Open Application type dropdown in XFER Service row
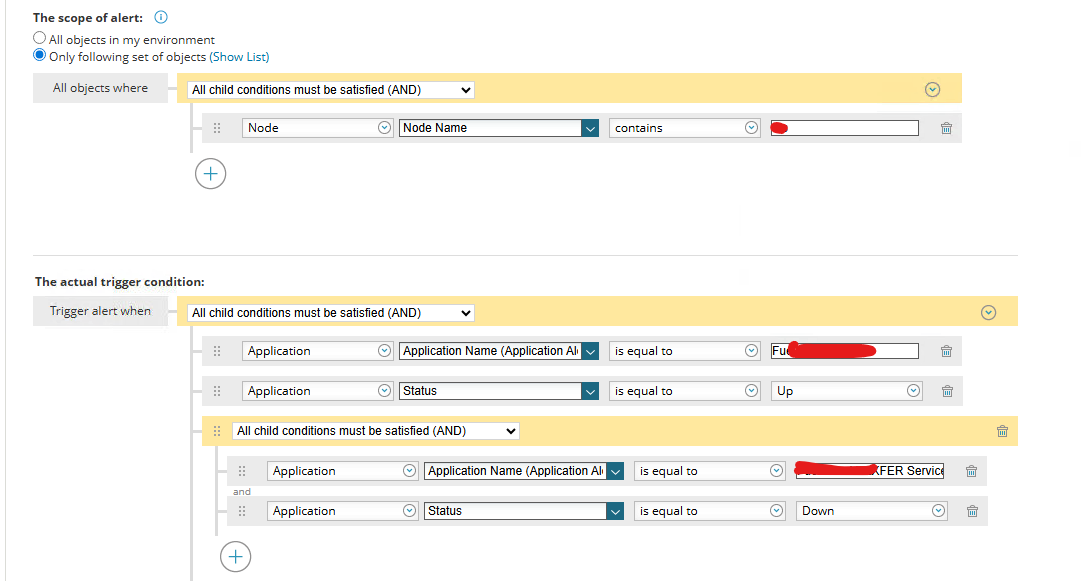The image size is (1081, 581). (342, 471)
